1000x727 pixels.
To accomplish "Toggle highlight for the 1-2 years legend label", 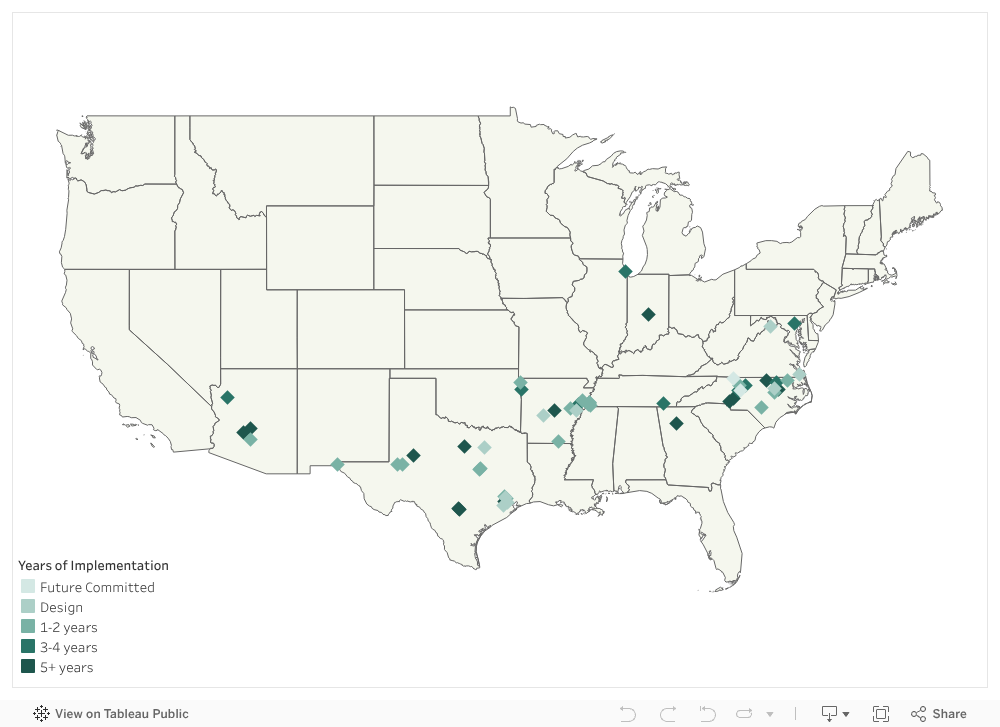I will (68, 627).
